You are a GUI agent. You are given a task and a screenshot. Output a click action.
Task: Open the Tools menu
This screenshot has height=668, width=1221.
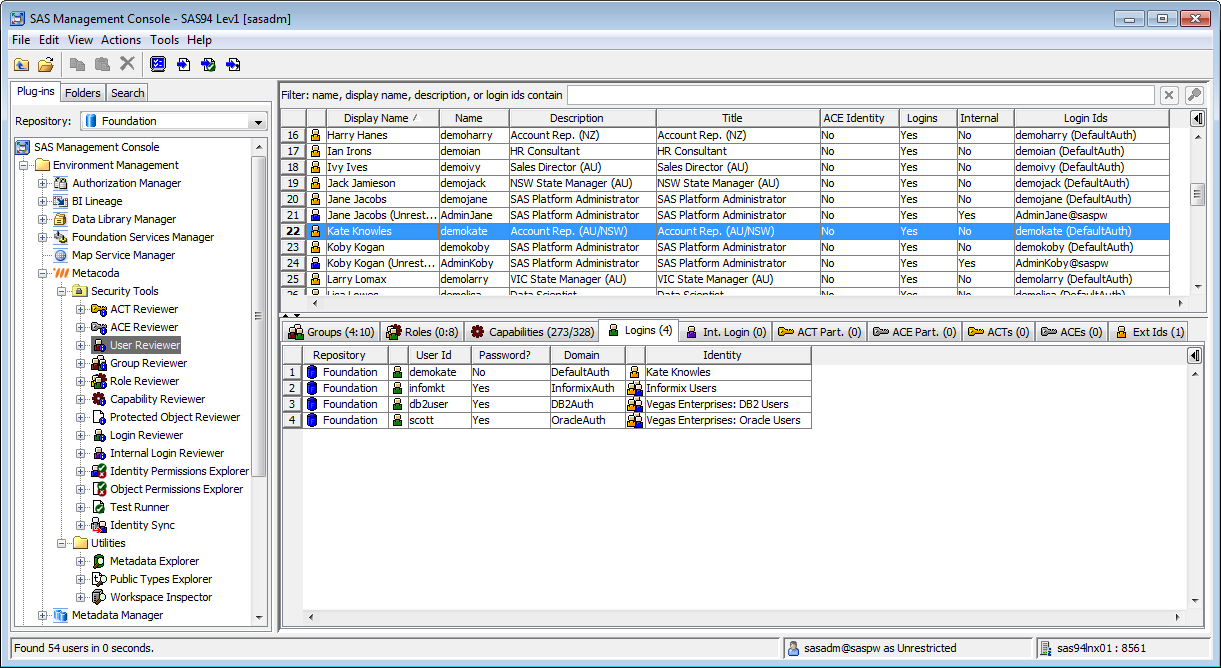pyautogui.click(x=165, y=40)
